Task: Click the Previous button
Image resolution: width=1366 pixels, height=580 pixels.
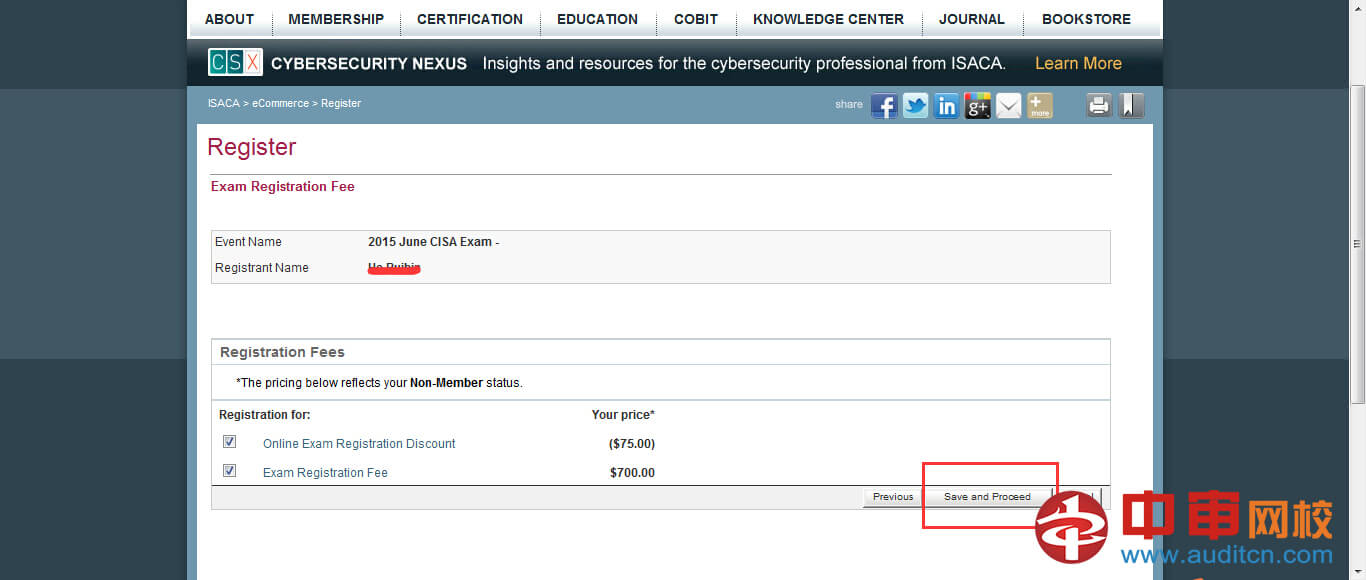Action: [x=893, y=497]
